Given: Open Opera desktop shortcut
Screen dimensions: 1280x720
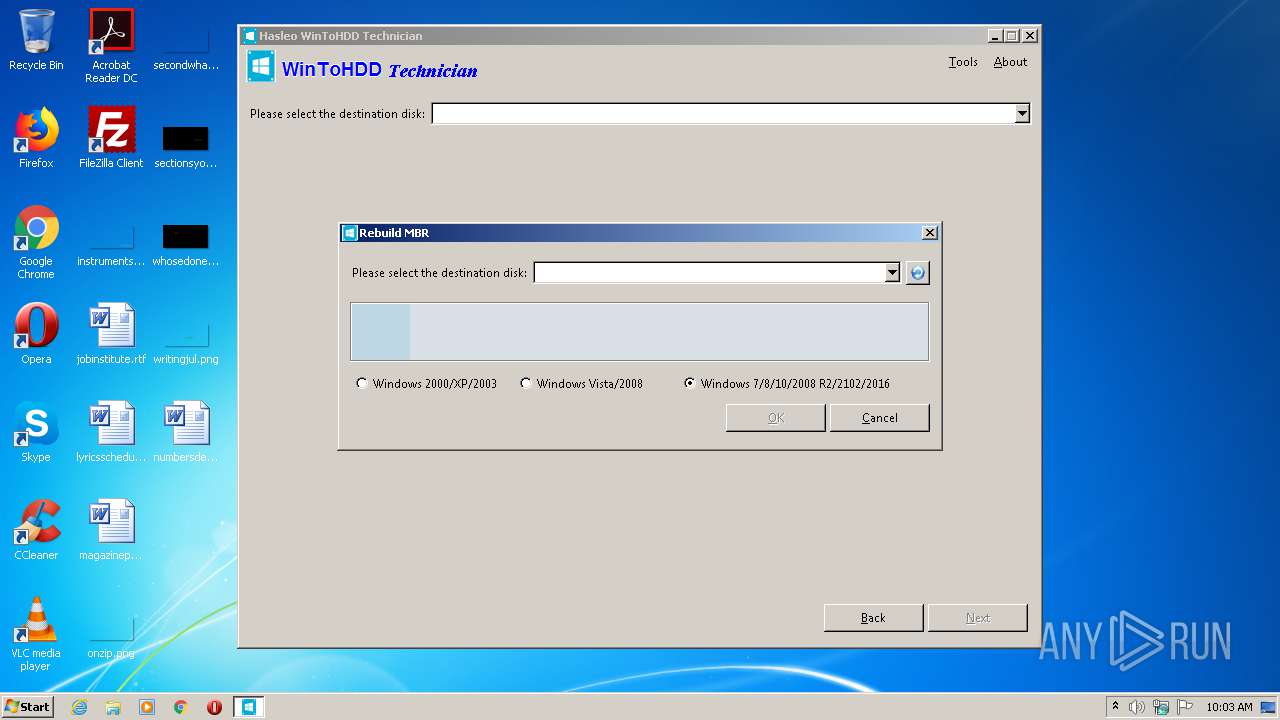Looking at the screenshot, I should (36, 335).
